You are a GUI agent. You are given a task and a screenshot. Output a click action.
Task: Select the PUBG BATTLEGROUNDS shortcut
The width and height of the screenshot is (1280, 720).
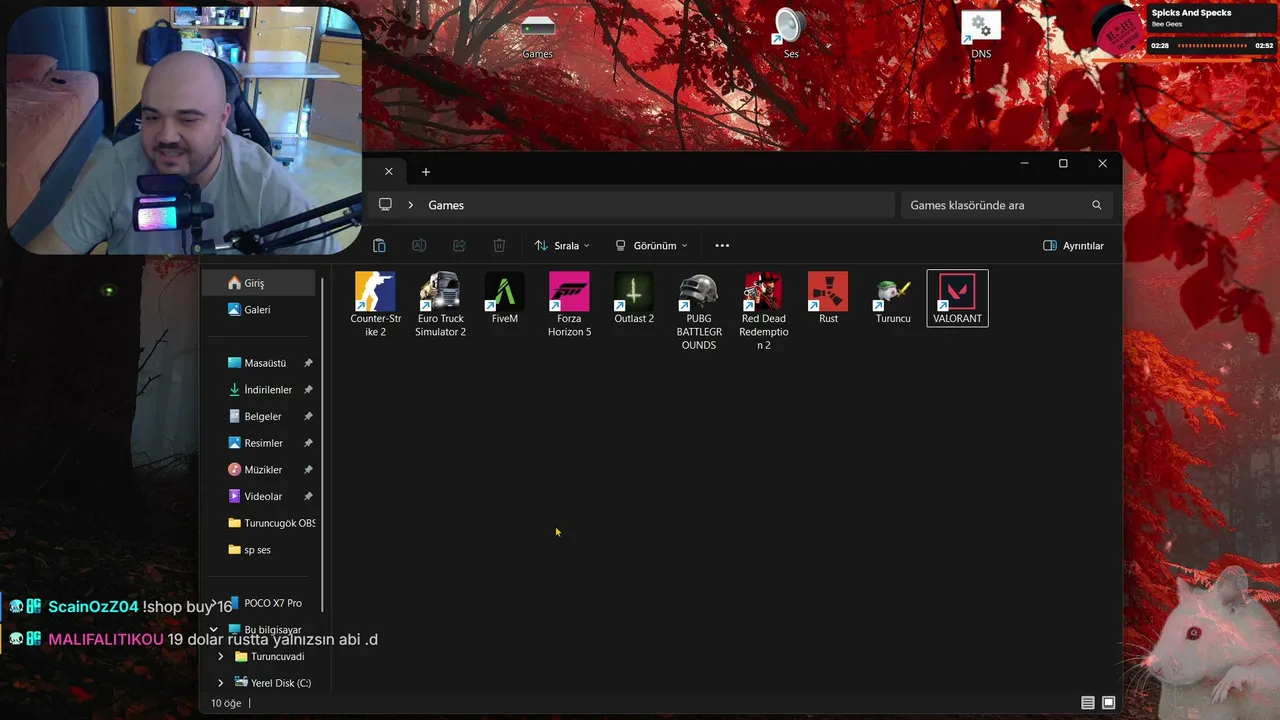coord(699,311)
